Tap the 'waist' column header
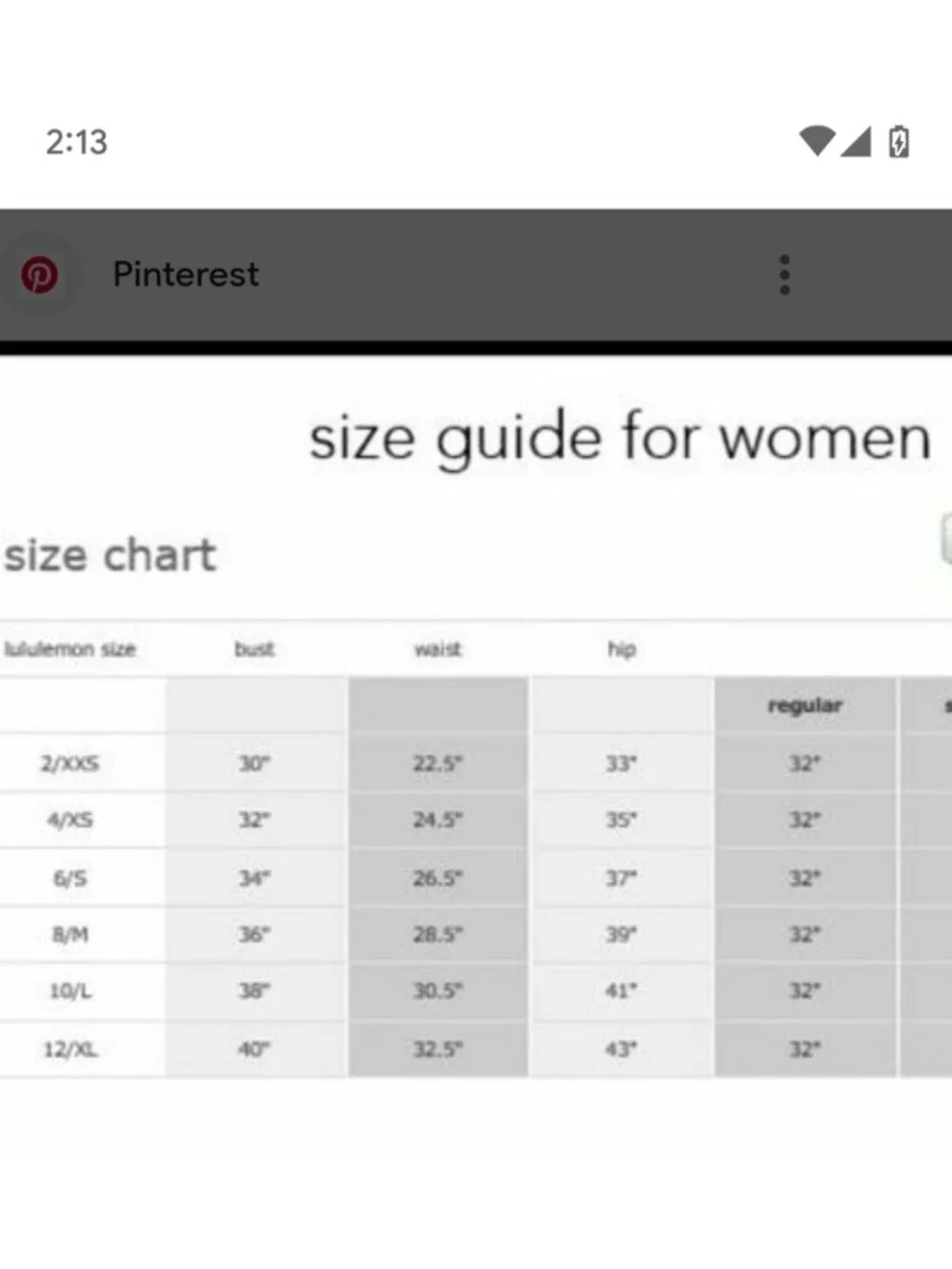952x1269 pixels. [x=438, y=649]
